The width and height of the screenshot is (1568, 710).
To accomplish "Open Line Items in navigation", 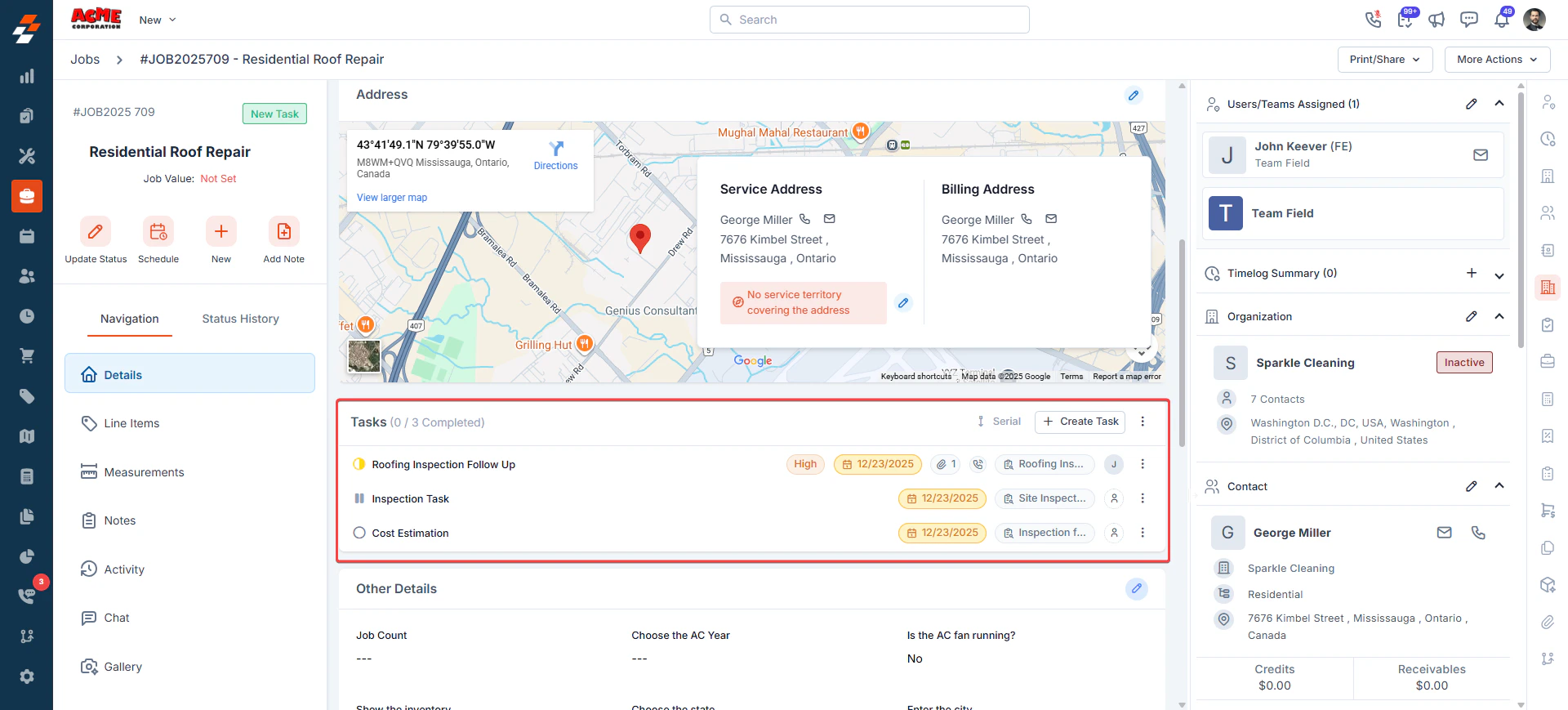I will click(189, 423).
